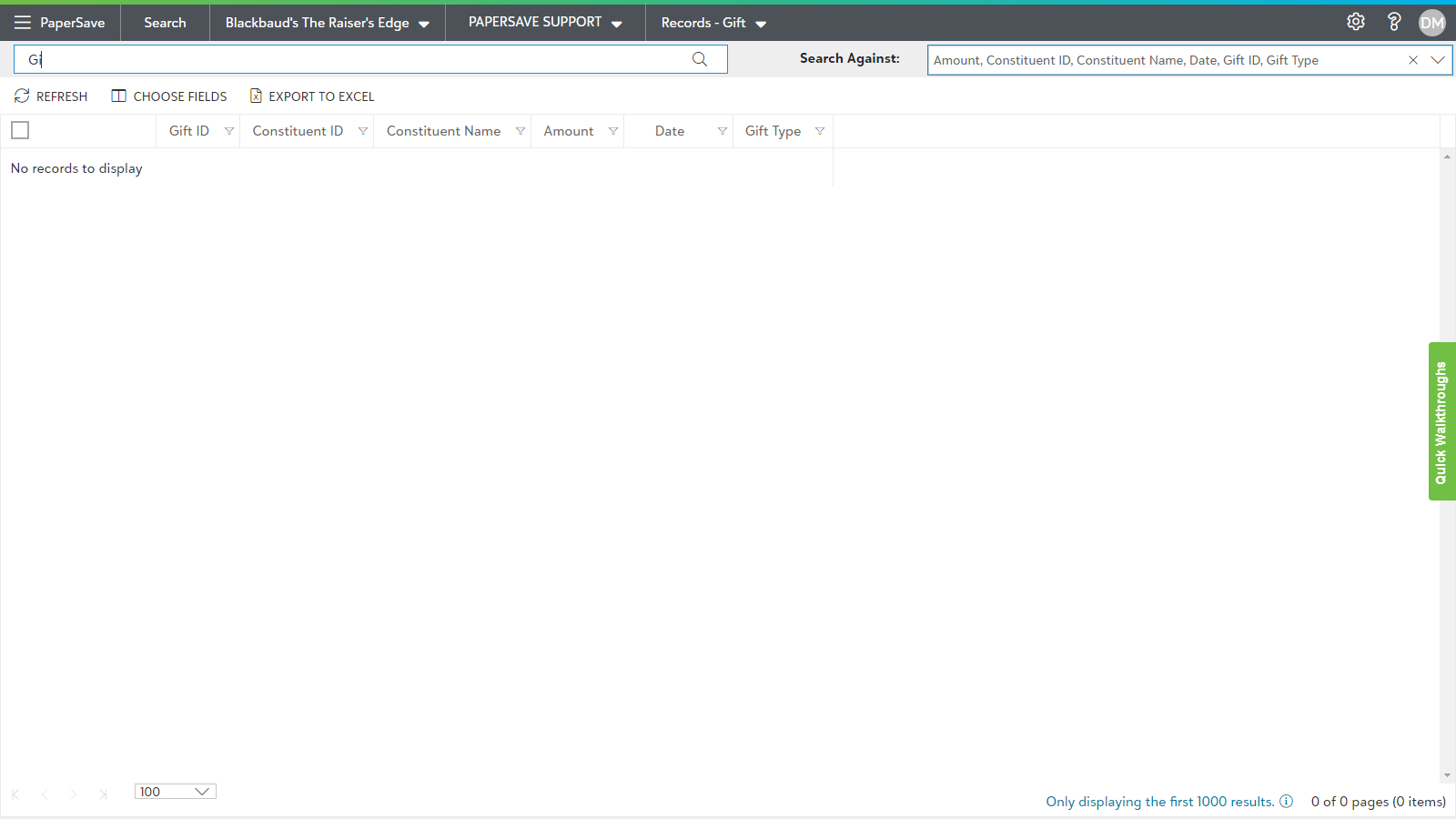Click the search magnifier icon

click(700, 59)
